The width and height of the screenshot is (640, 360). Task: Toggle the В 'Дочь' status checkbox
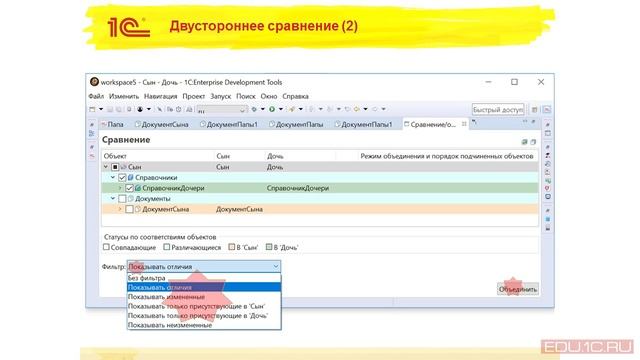(269, 247)
